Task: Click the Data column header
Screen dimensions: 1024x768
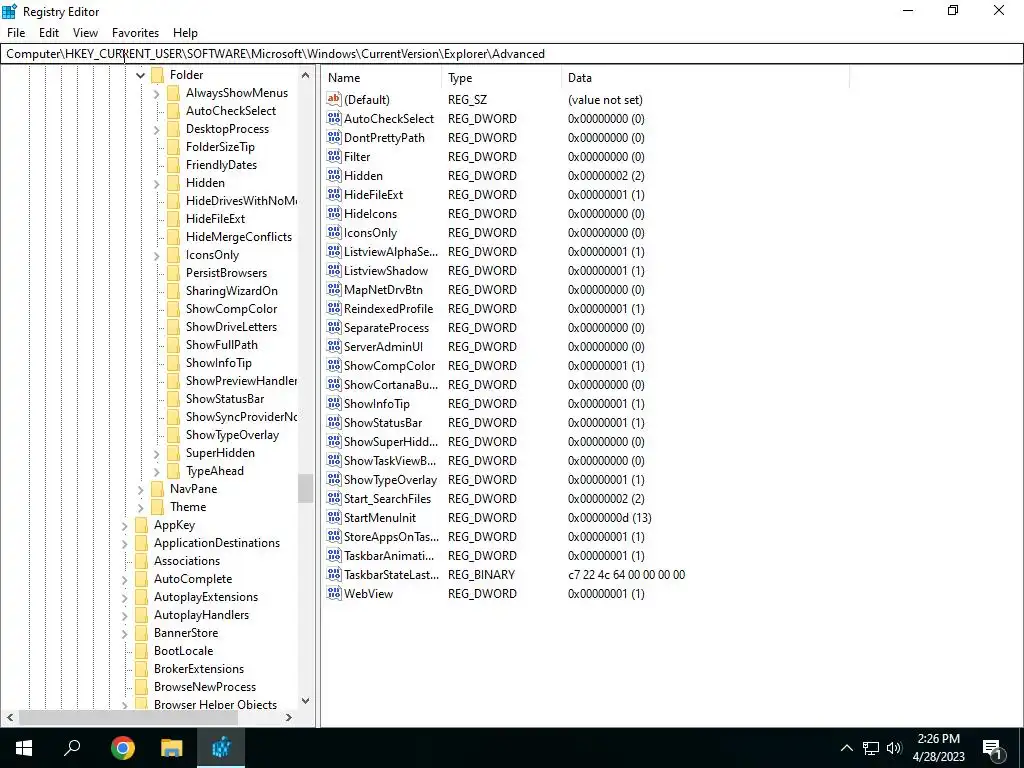Action: [x=705, y=78]
